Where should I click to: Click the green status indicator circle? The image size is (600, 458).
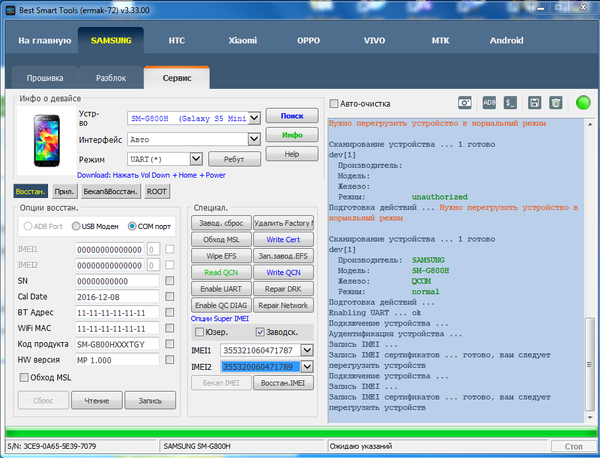(x=583, y=102)
